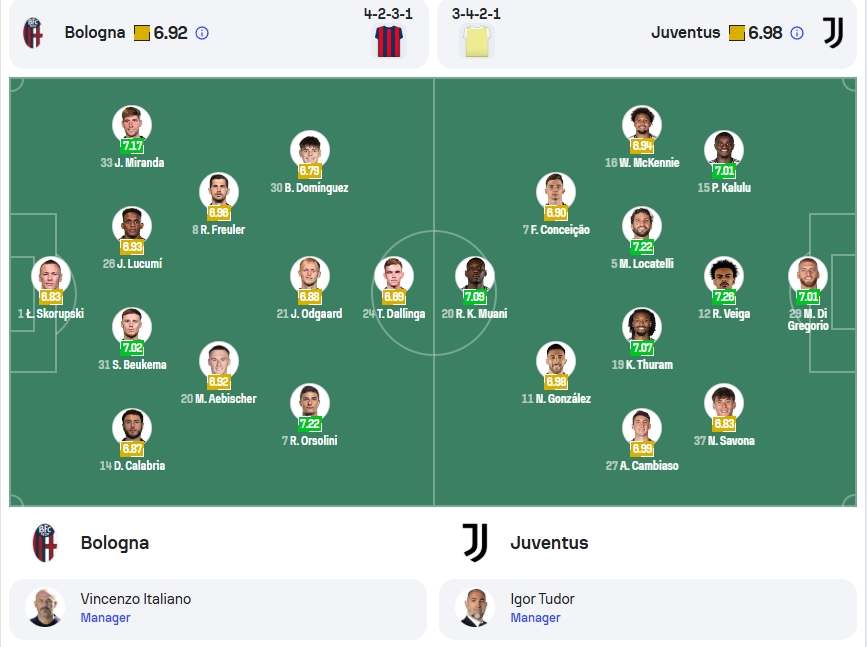Image resolution: width=867 pixels, height=647 pixels.
Task: Open R. Orsolini's player photo
Action: click(310, 403)
